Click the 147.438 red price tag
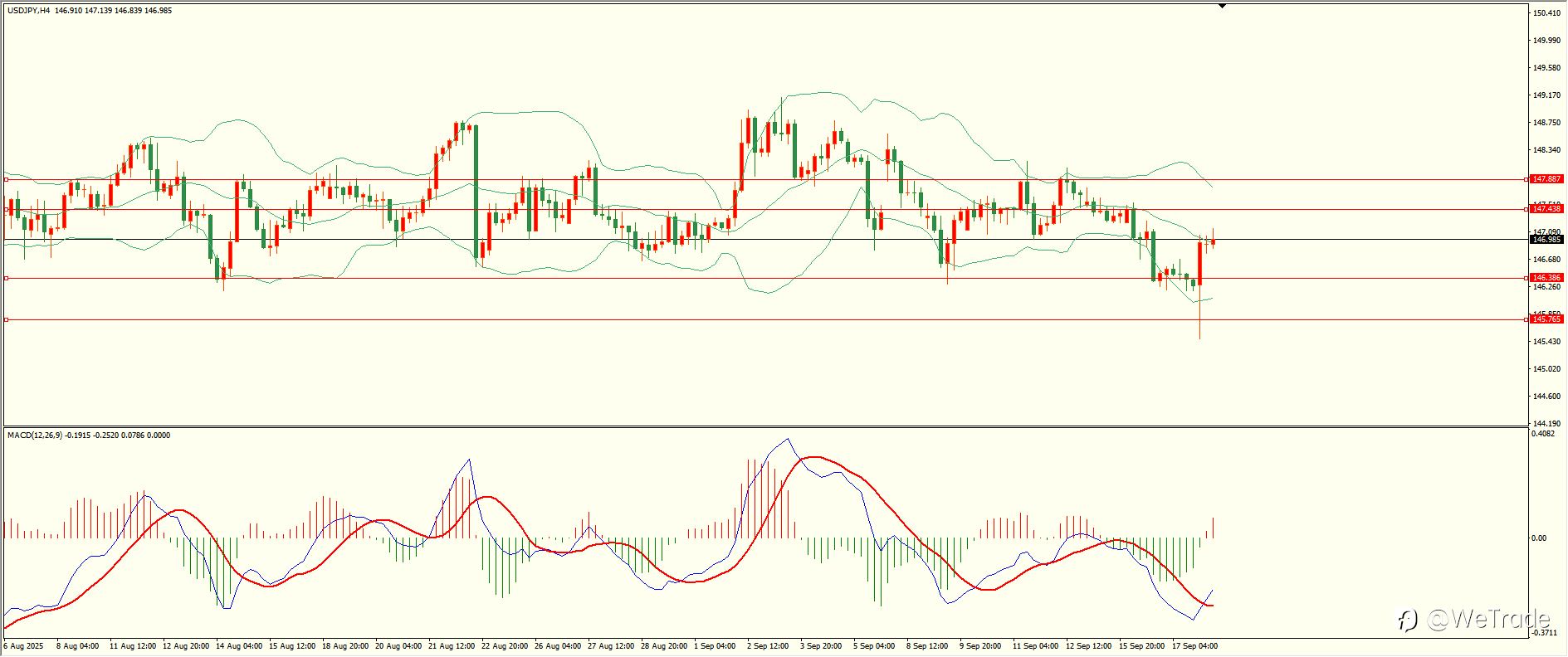Image resolution: width=1568 pixels, height=657 pixels. [1546, 209]
